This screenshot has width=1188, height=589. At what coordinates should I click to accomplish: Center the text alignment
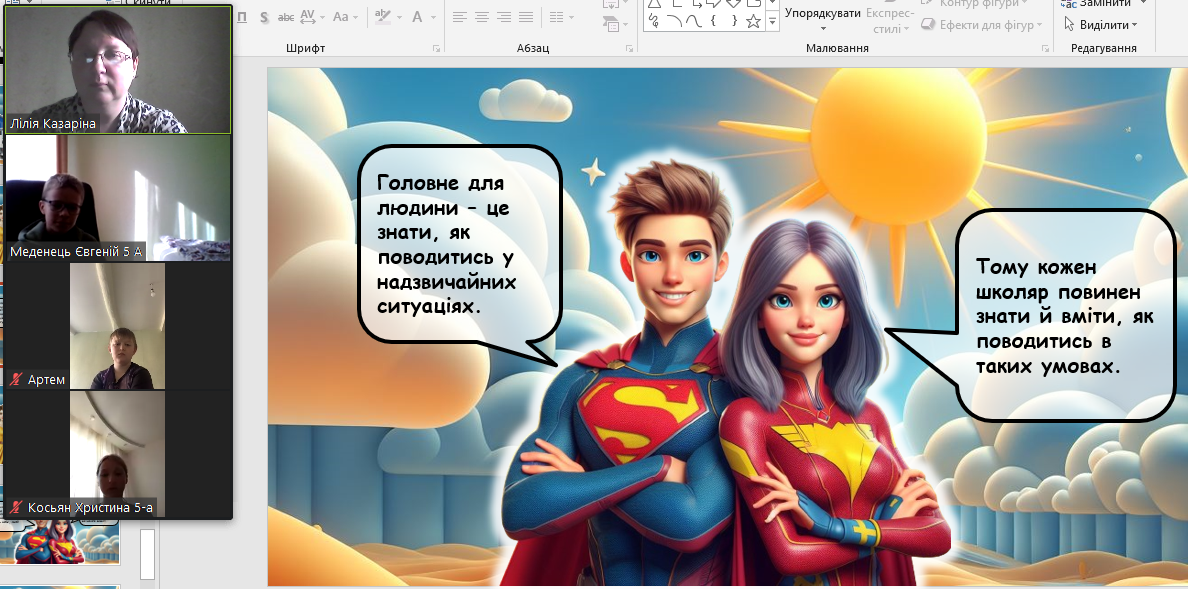pyautogui.click(x=481, y=17)
